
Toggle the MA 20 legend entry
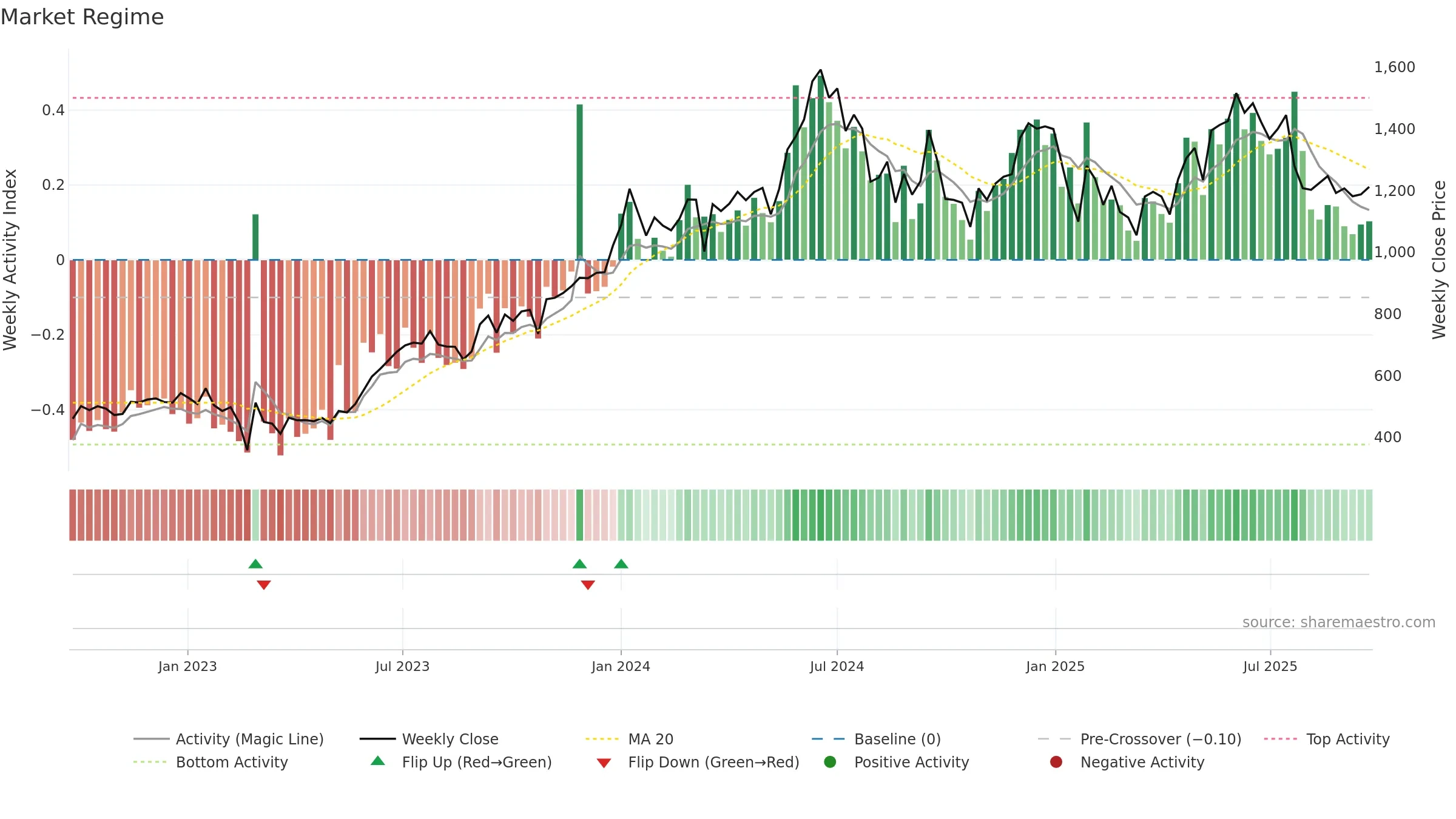(630, 739)
